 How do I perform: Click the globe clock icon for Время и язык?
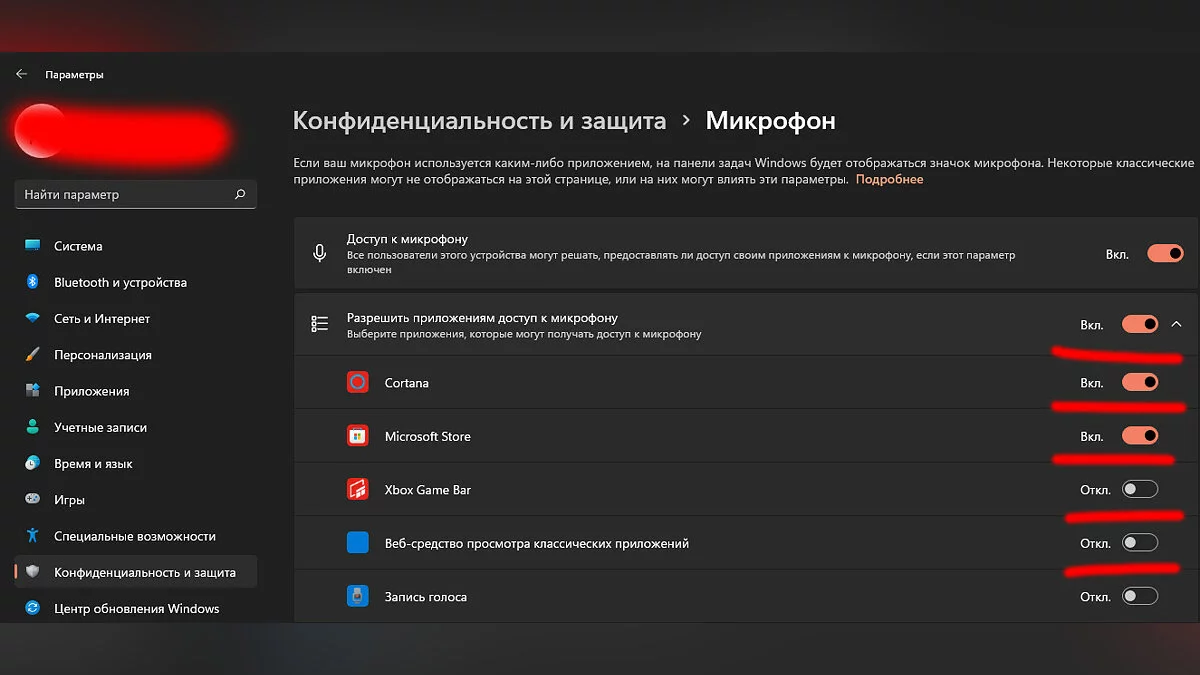pos(33,463)
